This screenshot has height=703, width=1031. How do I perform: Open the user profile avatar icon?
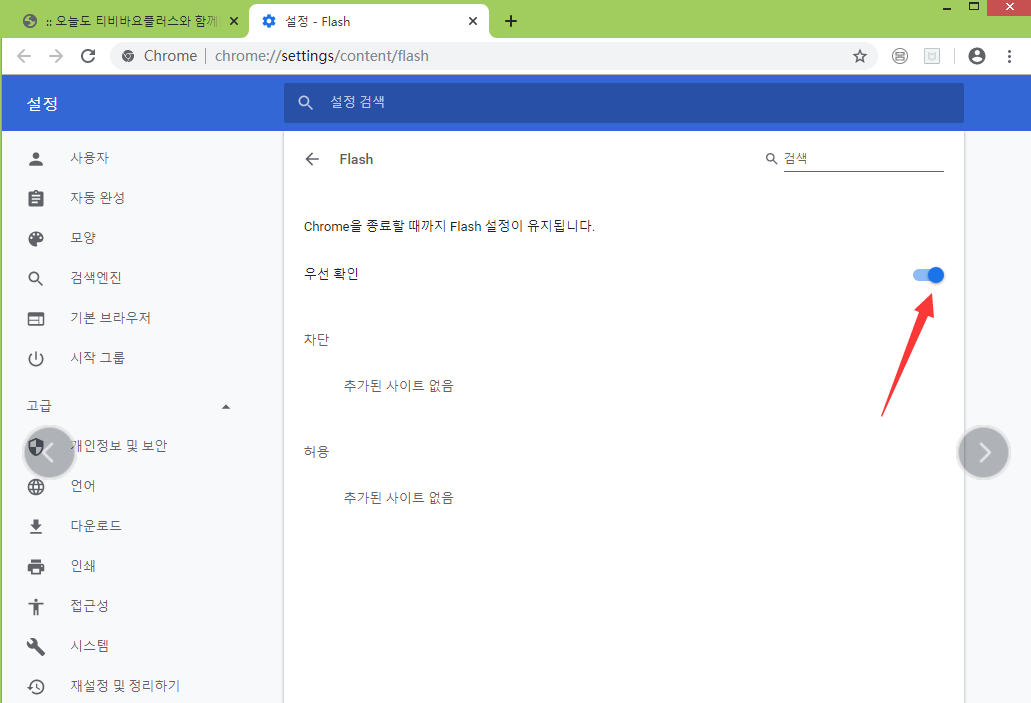(977, 56)
